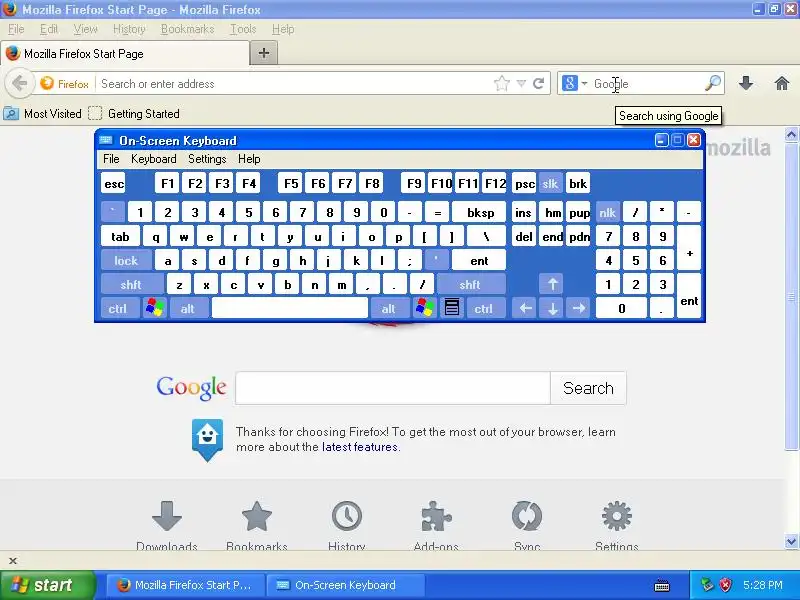Click the left arrow key on On-Screen Keyboard
Screen dimensions: 800x600
[526, 308]
